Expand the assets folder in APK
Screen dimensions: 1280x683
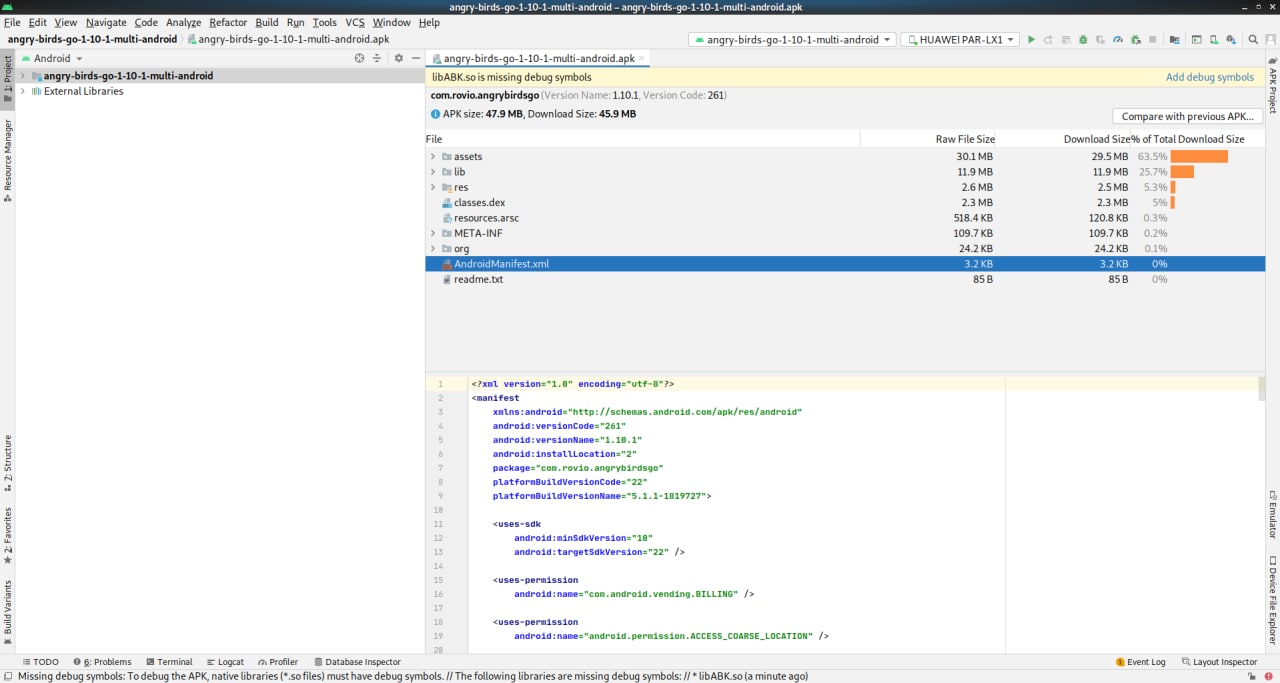click(x=433, y=157)
